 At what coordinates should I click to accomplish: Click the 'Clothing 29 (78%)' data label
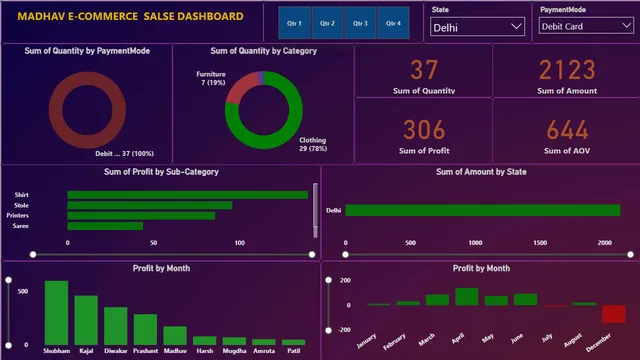(x=313, y=144)
